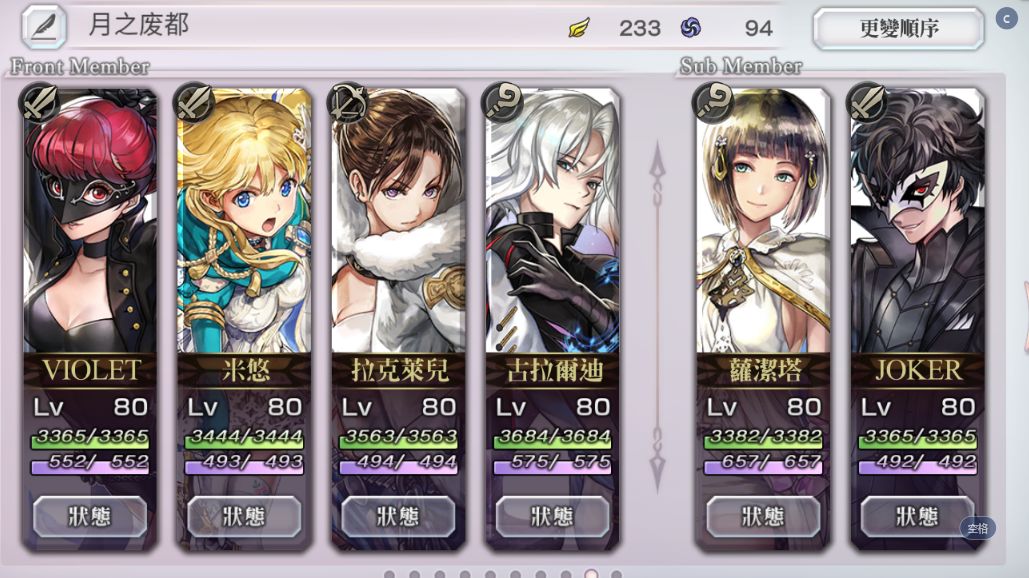The height and width of the screenshot is (578, 1029).
Task: Click VIOLET's sword weapon icon
Action: click(x=39, y=103)
